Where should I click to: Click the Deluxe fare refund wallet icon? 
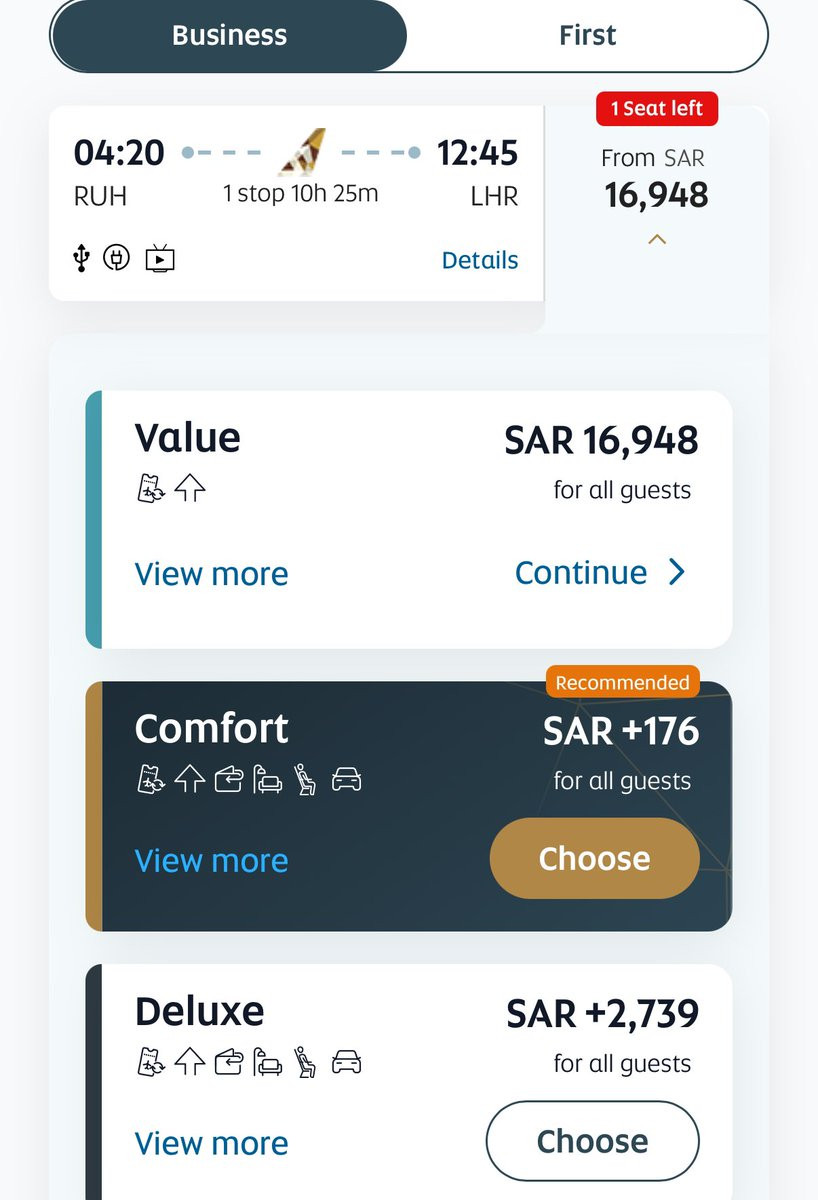[x=228, y=1062]
